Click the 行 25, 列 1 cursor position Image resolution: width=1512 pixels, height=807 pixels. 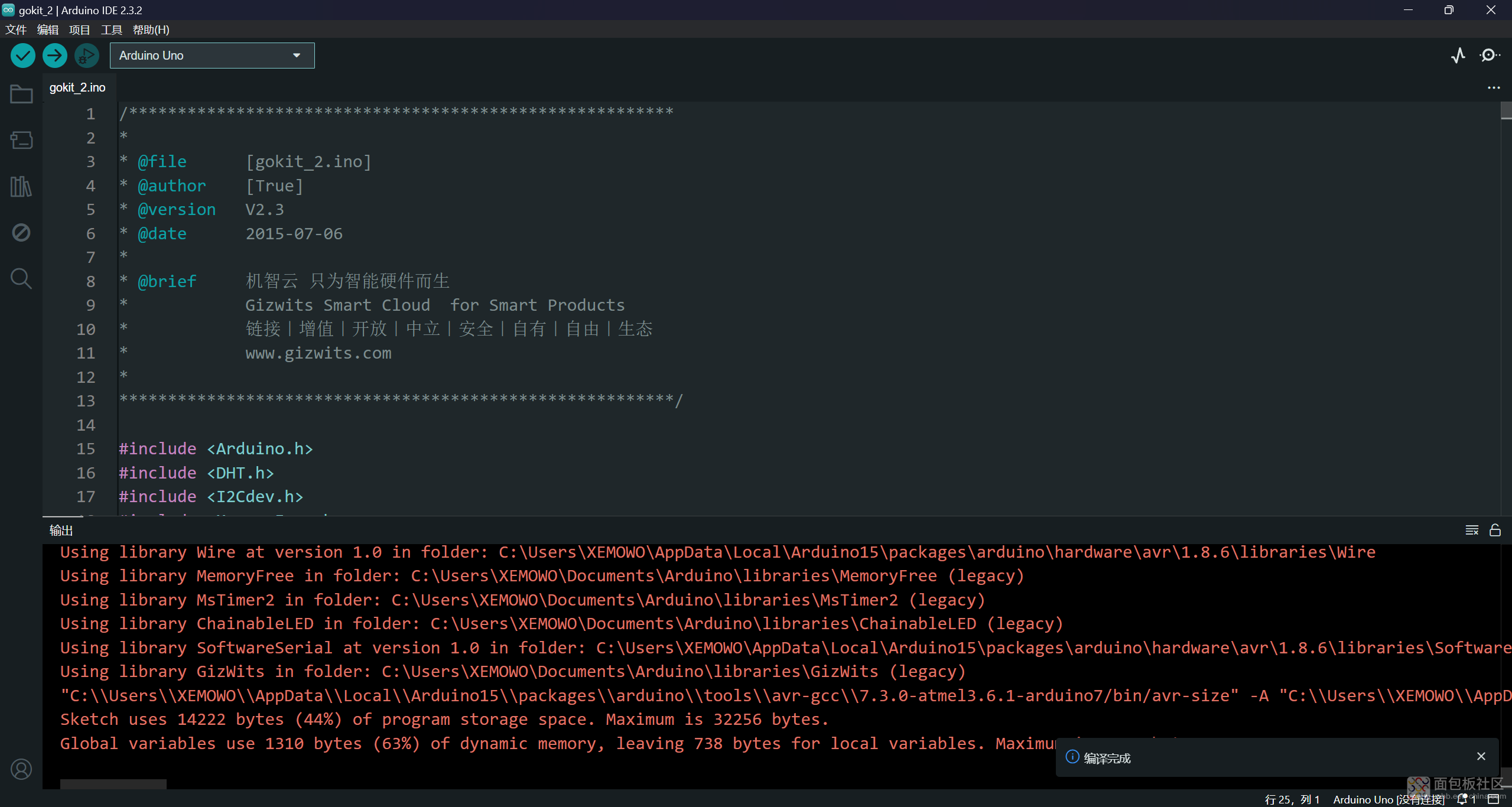(1292, 799)
